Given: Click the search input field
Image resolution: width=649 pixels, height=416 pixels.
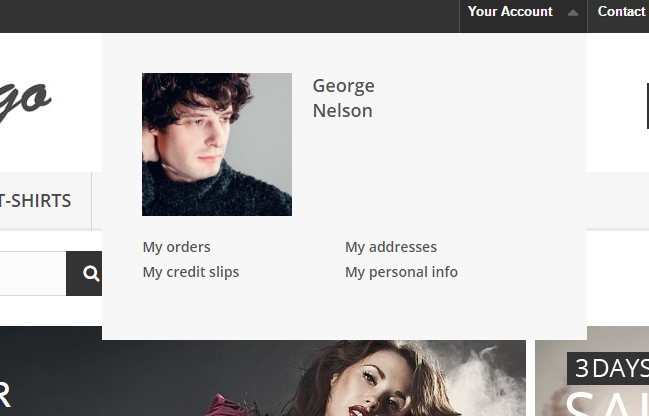Looking at the screenshot, I should pyautogui.click(x=33, y=273).
